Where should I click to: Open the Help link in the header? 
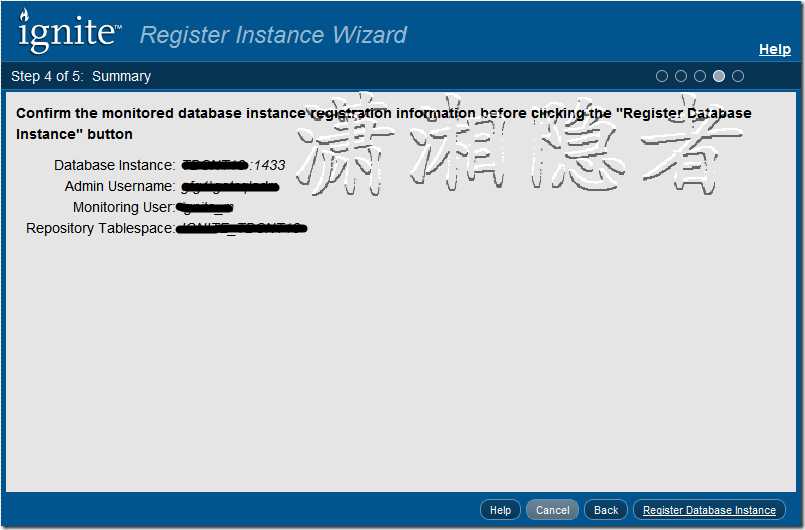(x=775, y=49)
